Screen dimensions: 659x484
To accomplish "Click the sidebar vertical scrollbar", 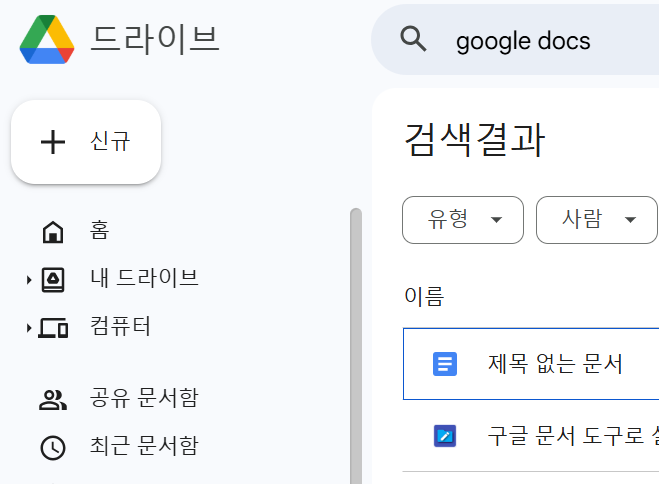I will click(356, 346).
